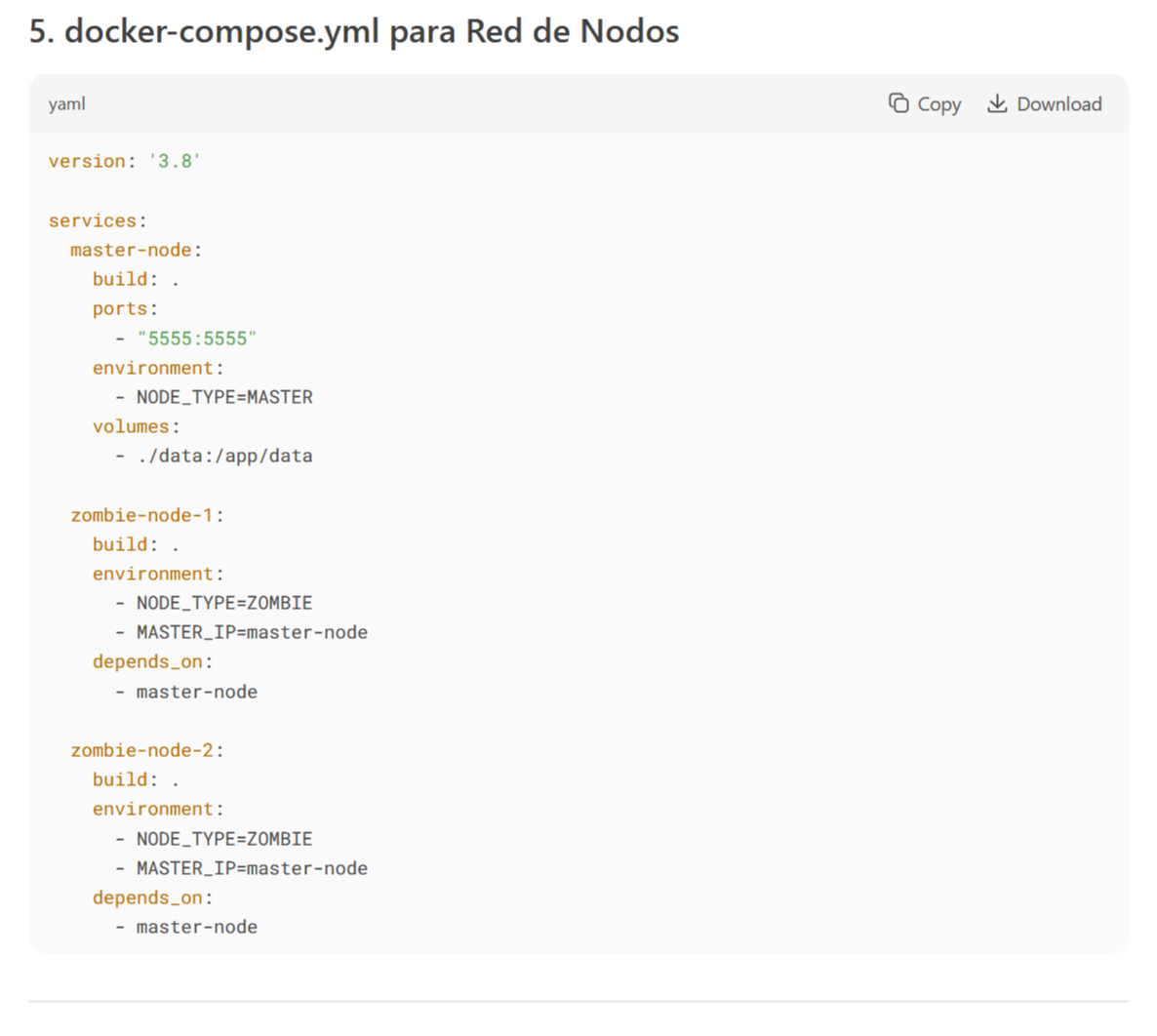Screen dimensions: 1157x1036
Task: Click the Copy icon in code header
Action: tap(898, 103)
